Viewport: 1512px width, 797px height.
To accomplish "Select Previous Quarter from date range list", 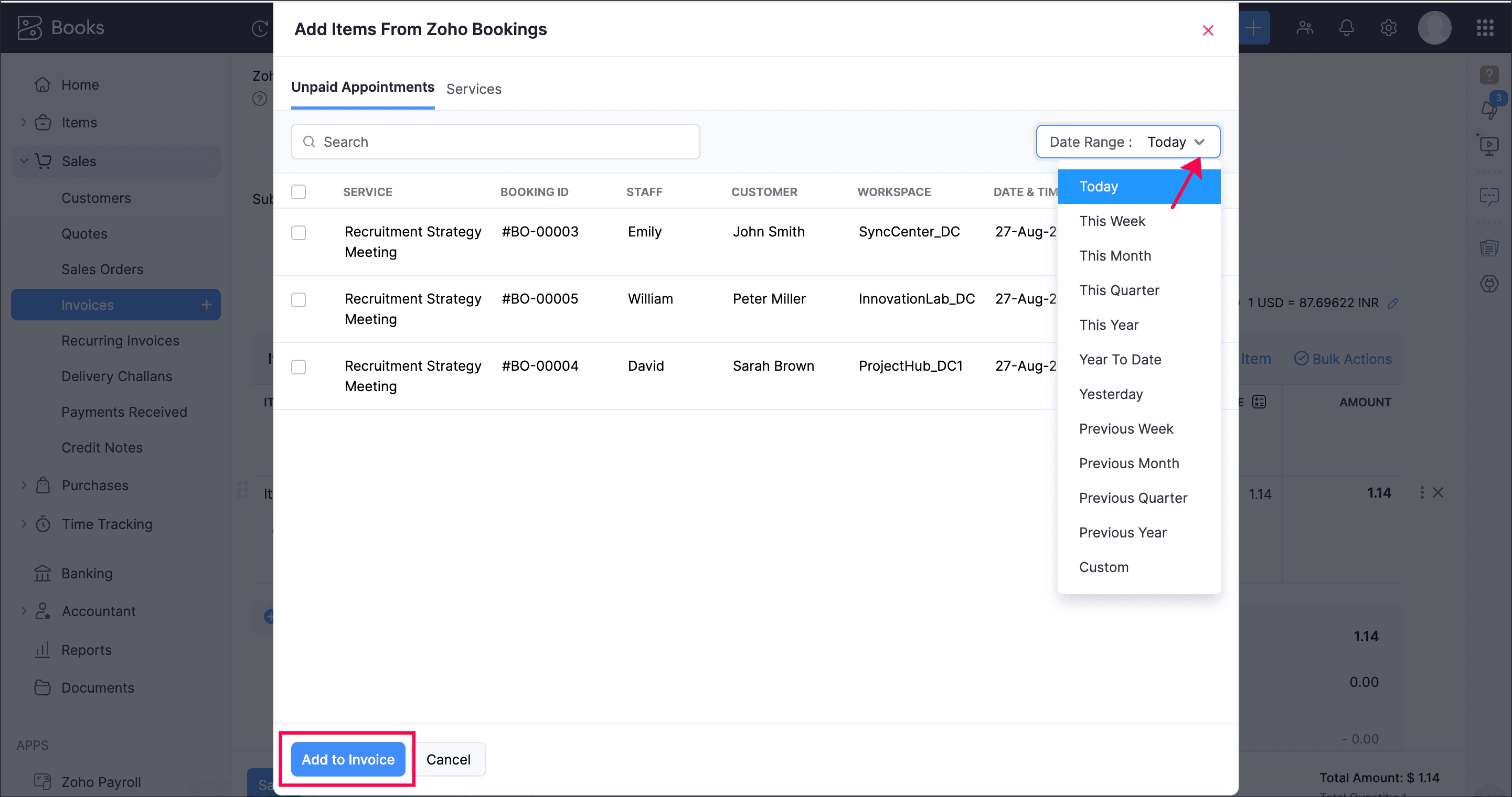I will pyautogui.click(x=1133, y=498).
